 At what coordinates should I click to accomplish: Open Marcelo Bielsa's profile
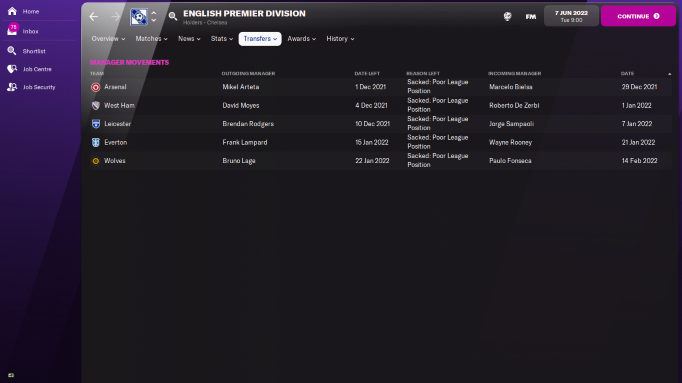(511, 87)
